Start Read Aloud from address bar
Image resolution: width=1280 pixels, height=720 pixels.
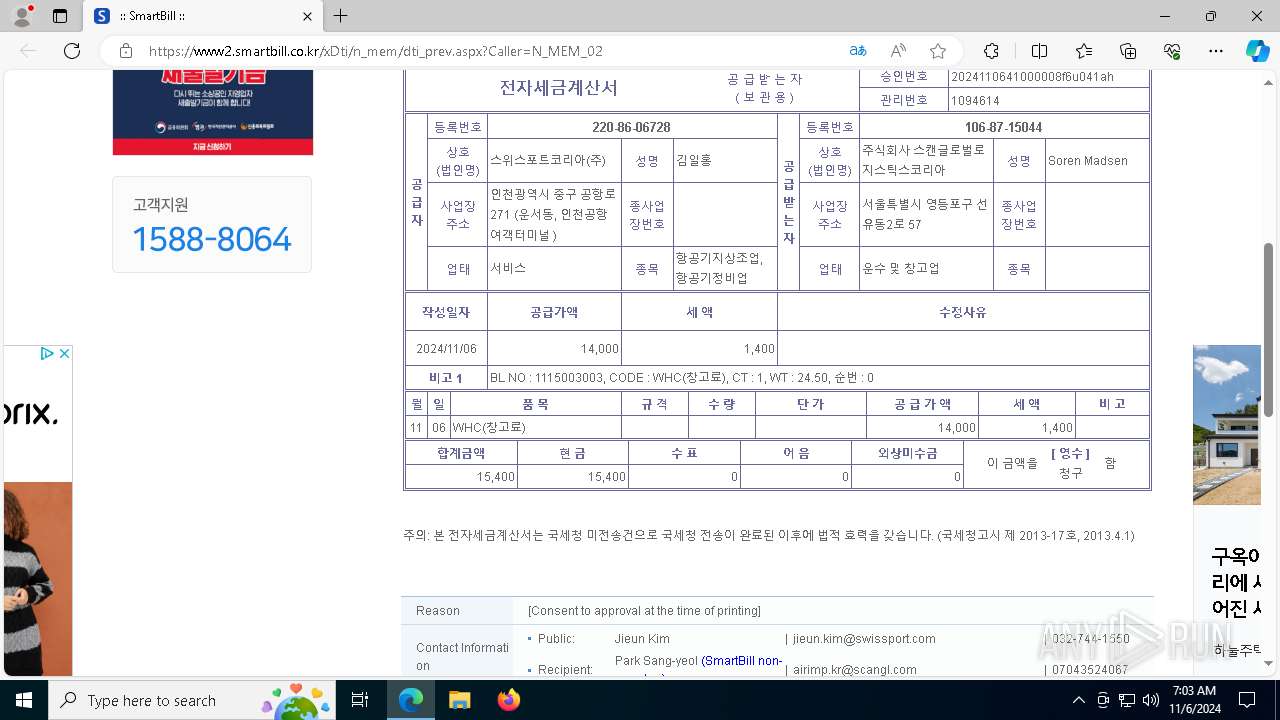(x=898, y=51)
